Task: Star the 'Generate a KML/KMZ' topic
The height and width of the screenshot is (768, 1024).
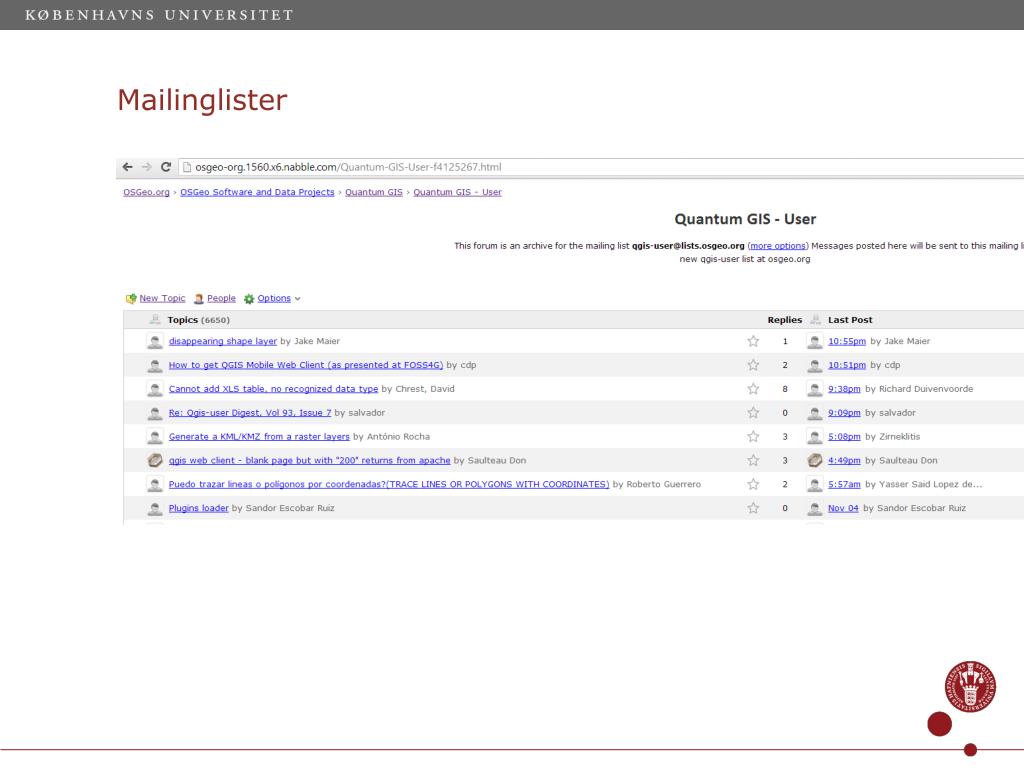Action: coord(753,436)
